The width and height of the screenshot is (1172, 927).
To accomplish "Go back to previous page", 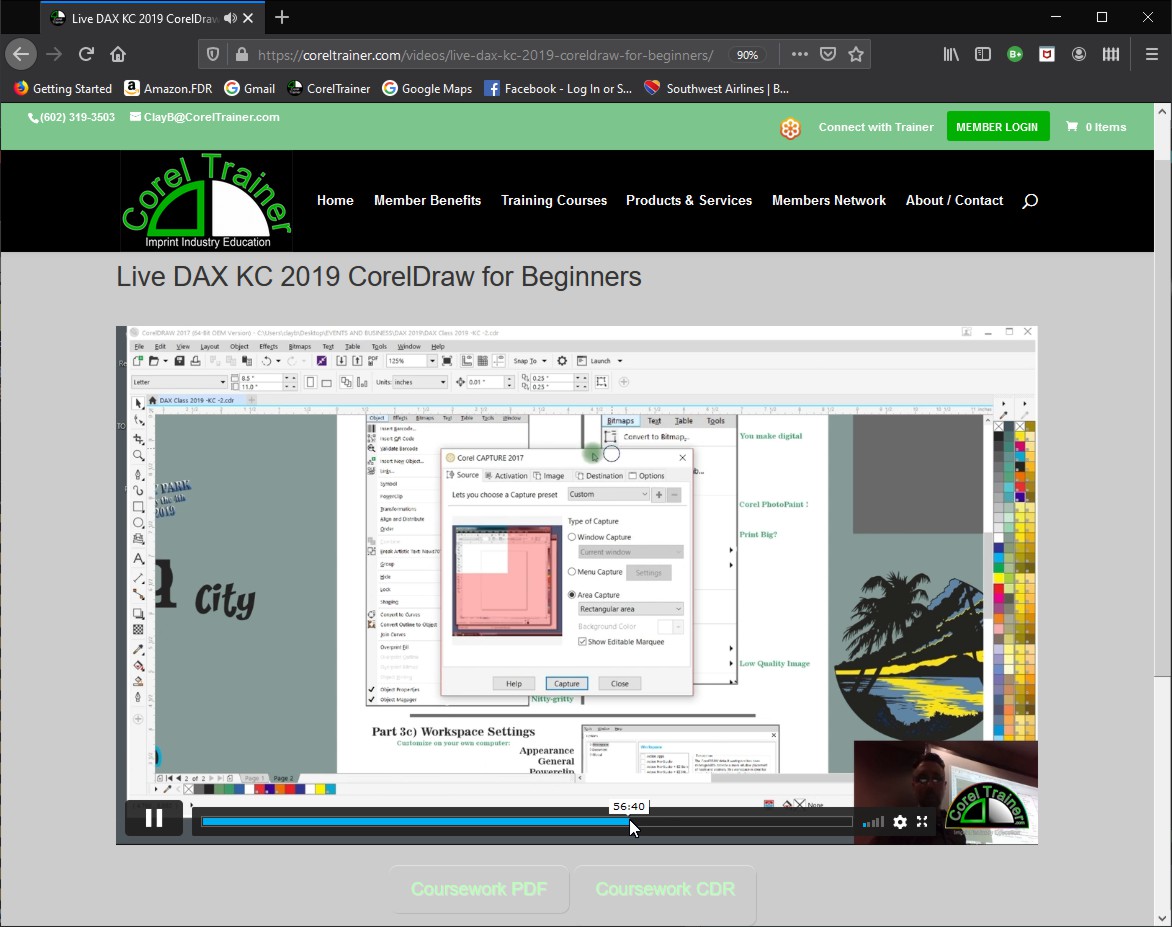I will 21,54.
